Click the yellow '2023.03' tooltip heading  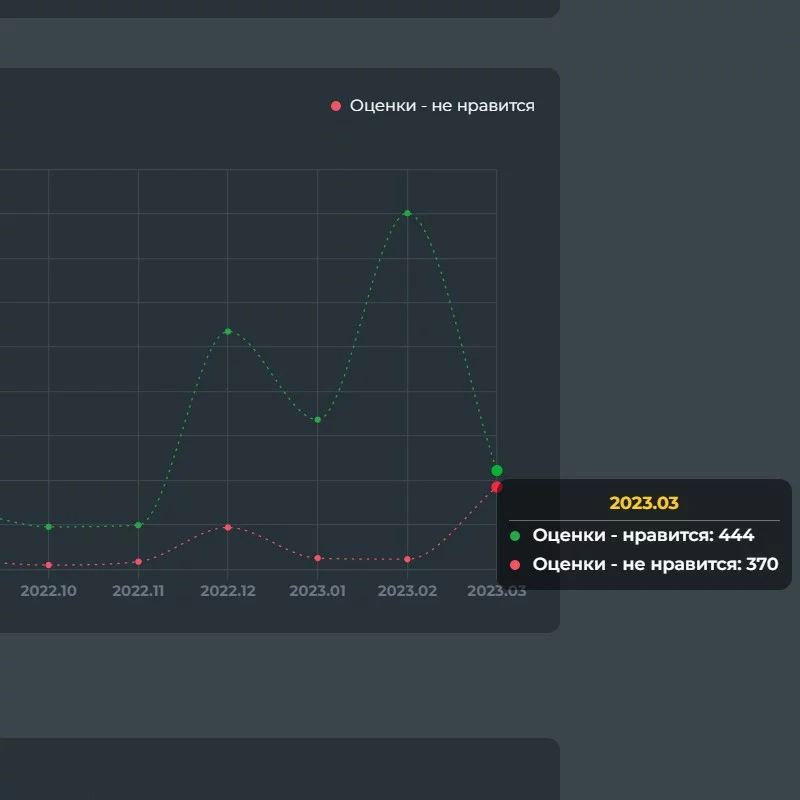click(x=644, y=503)
